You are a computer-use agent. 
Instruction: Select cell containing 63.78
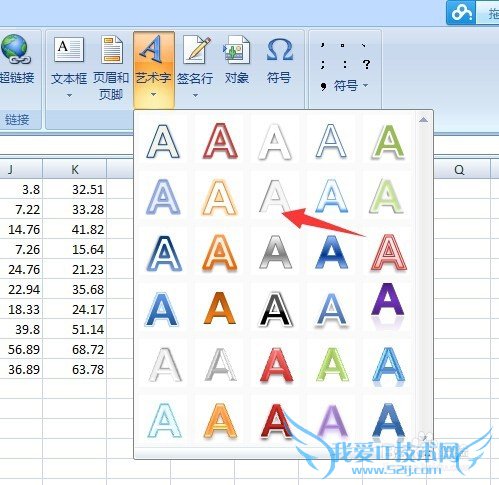pos(75,370)
